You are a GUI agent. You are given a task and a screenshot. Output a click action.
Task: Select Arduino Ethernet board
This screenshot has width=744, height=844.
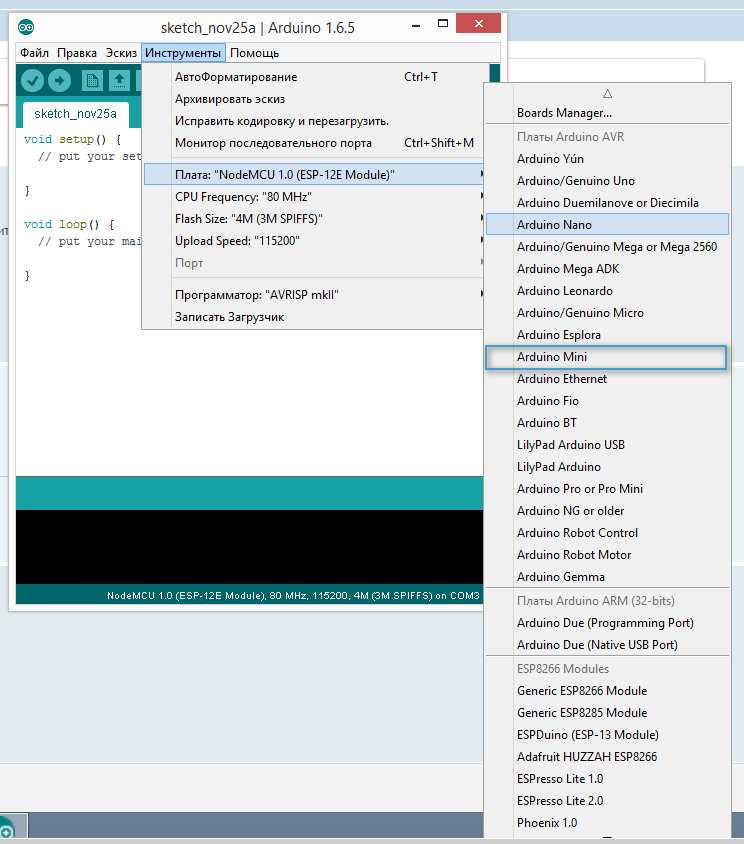[x=607, y=379]
